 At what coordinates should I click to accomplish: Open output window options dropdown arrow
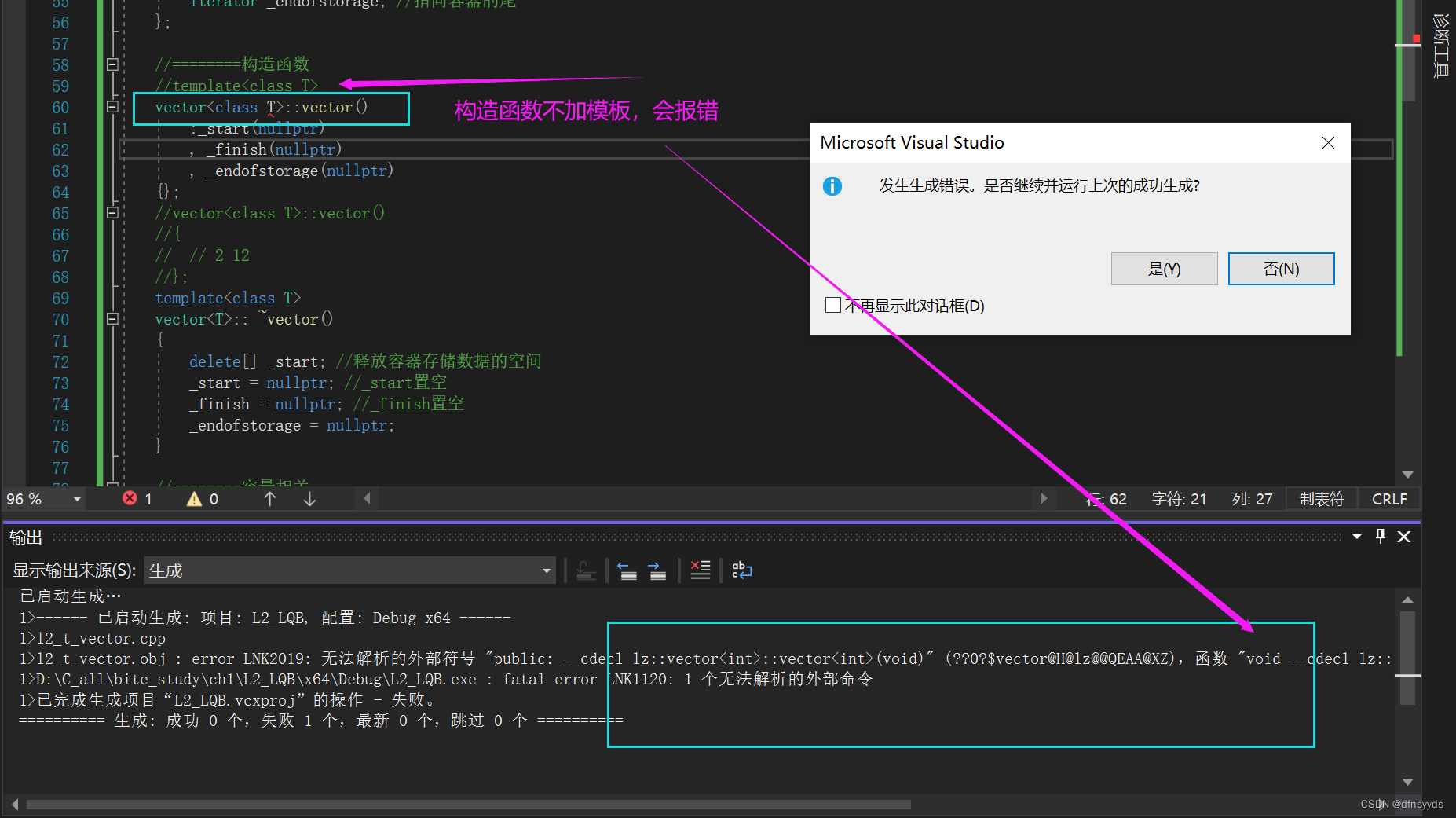[x=1357, y=537]
